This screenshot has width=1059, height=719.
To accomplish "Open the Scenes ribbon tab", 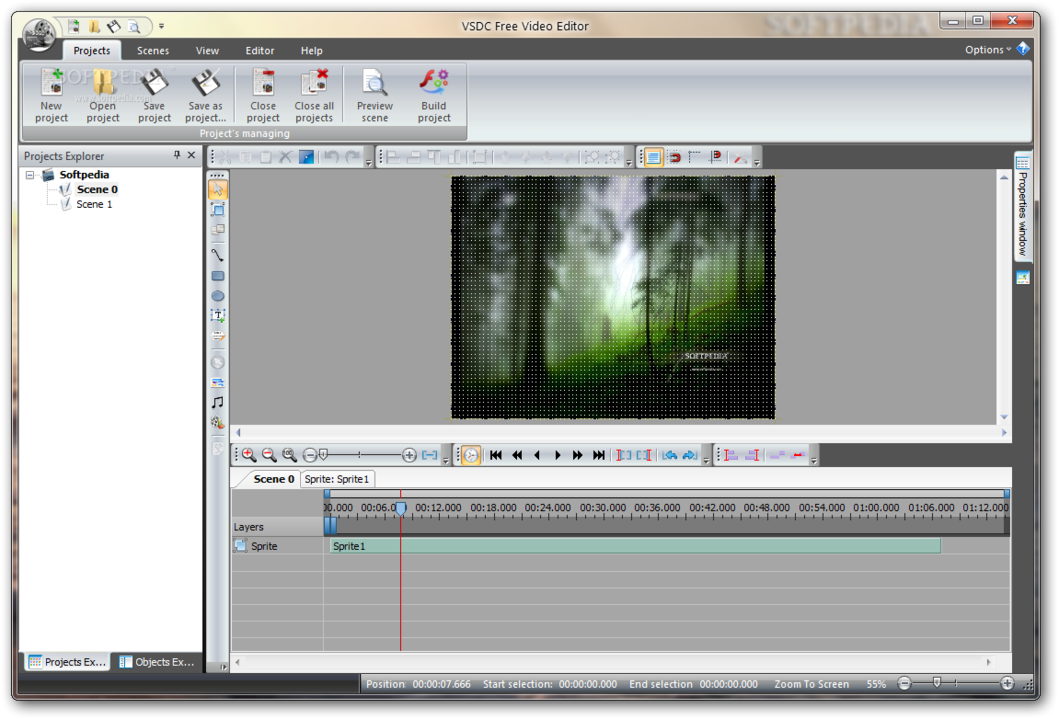I will pos(153,51).
